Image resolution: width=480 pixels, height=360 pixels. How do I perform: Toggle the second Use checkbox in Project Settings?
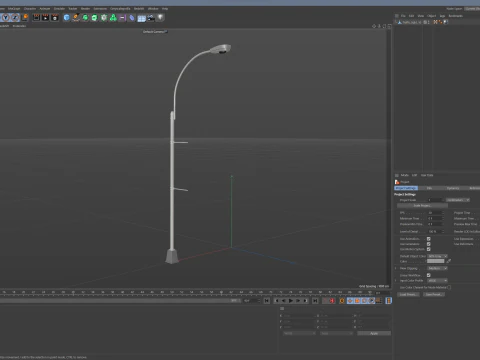(x=429, y=244)
